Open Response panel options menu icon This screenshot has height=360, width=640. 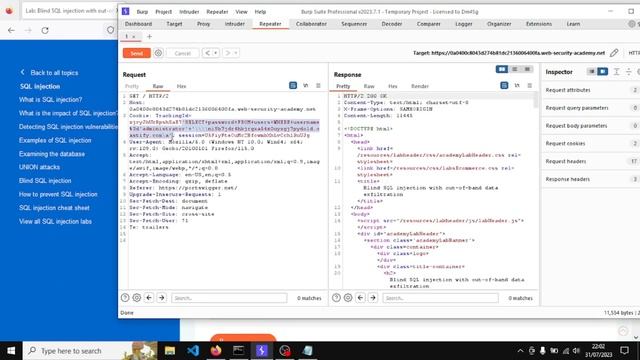(x=529, y=85)
